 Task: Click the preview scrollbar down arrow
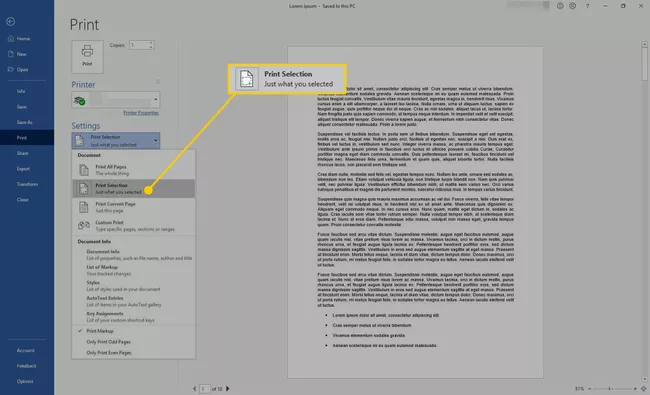(x=644, y=379)
